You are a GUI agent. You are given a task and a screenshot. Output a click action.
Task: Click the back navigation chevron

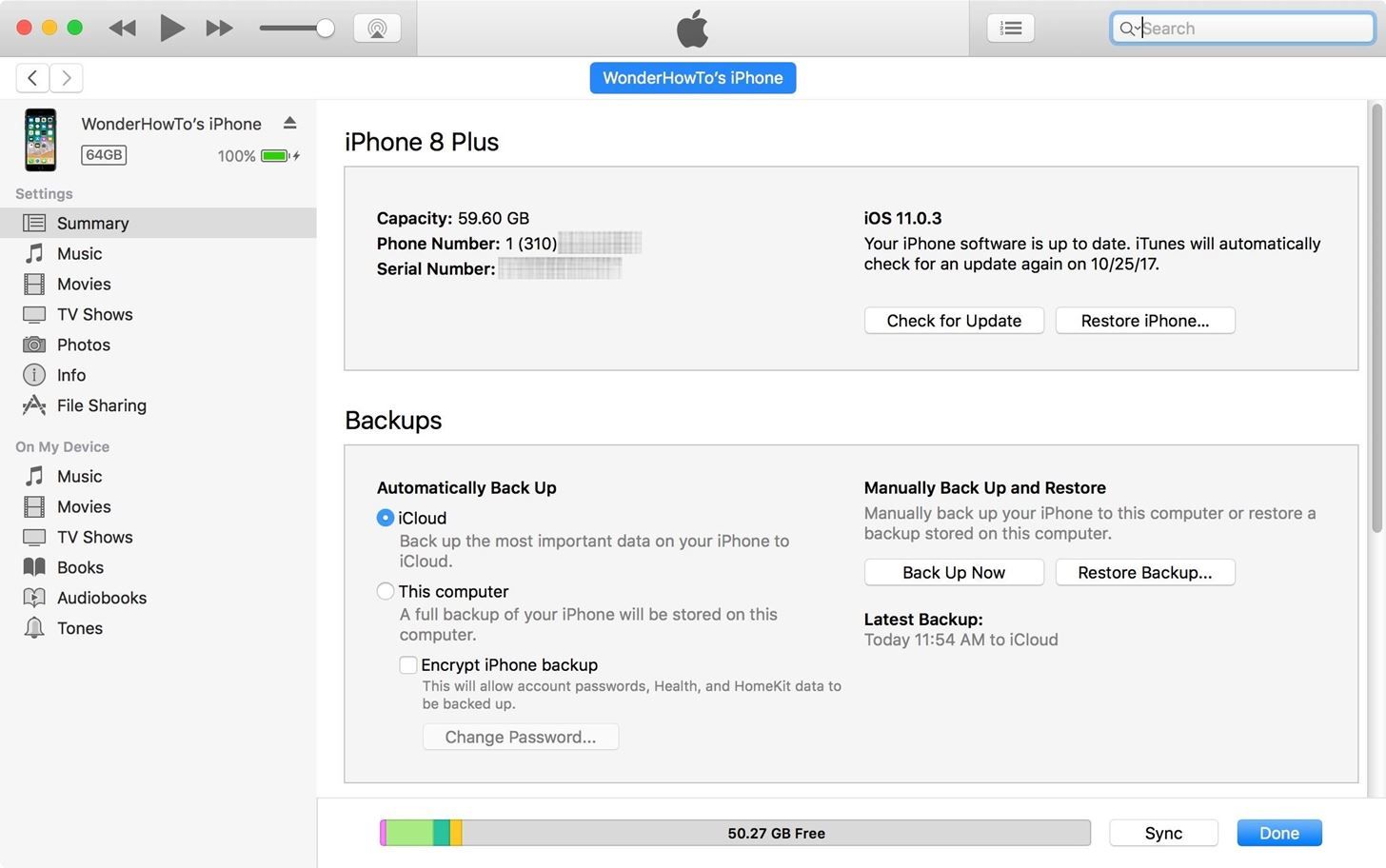(x=32, y=77)
